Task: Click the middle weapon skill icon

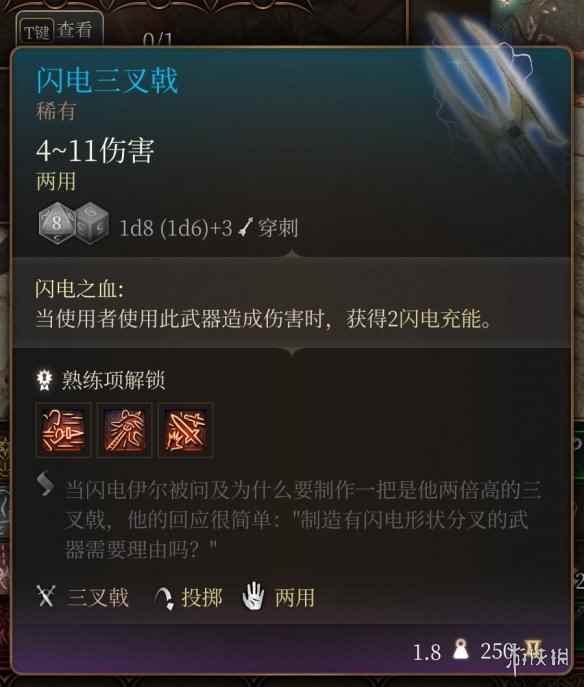Action: coord(124,430)
